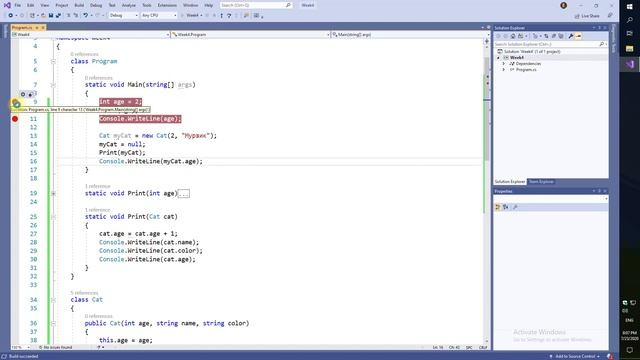Open File Explorer from the taskbar
Viewport: 640px width, 360px height.
point(629,49)
